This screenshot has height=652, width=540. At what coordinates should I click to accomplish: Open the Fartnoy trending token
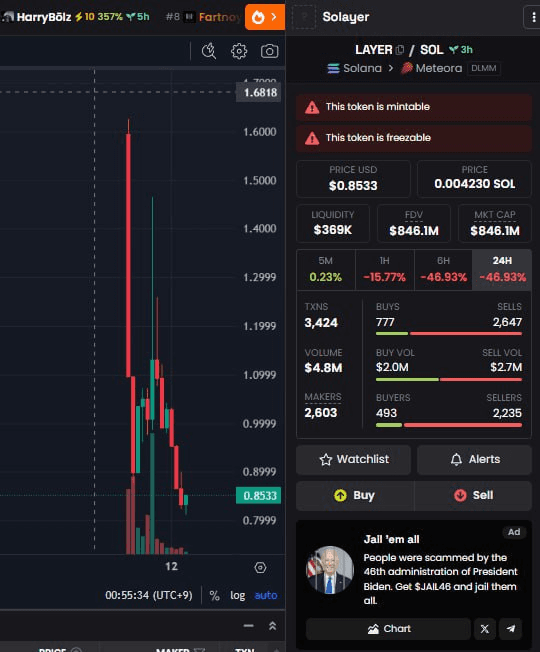pyautogui.click(x=204, y=17)
